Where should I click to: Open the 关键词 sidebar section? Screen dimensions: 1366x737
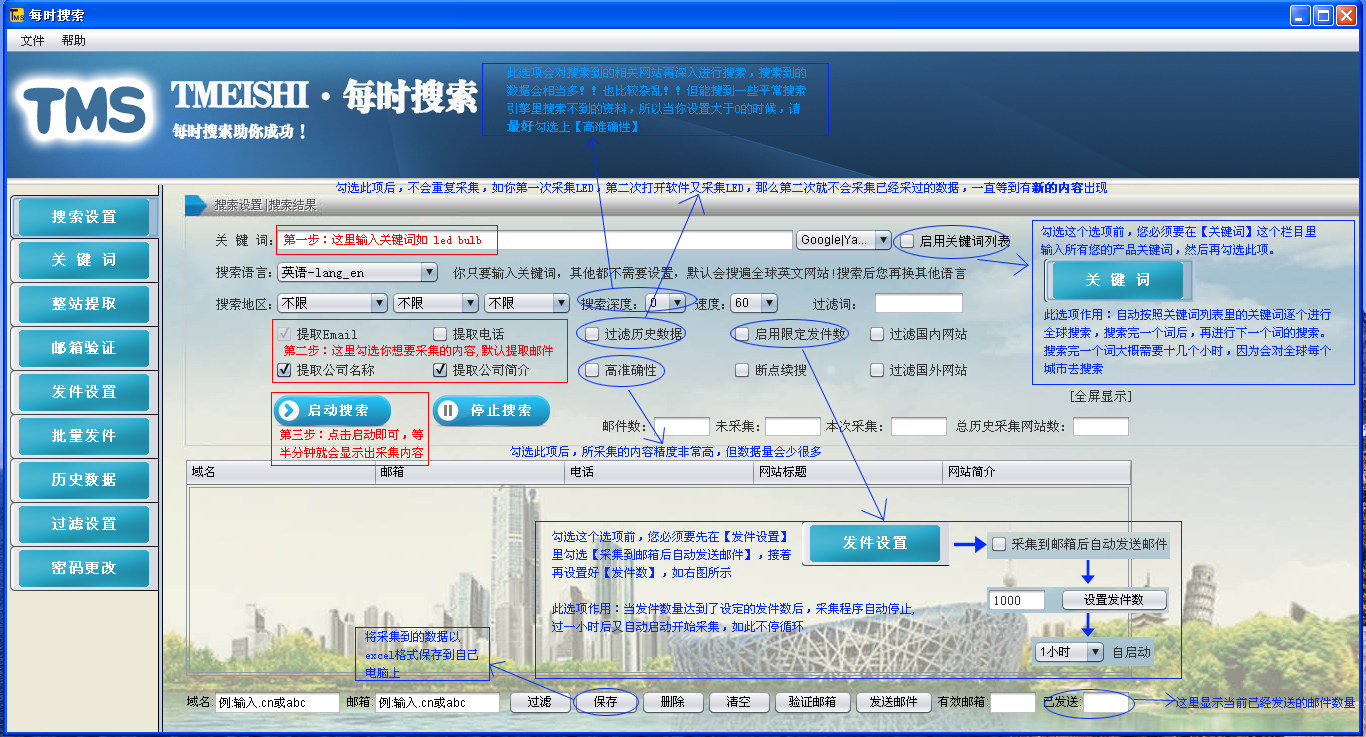pos(84,260)
